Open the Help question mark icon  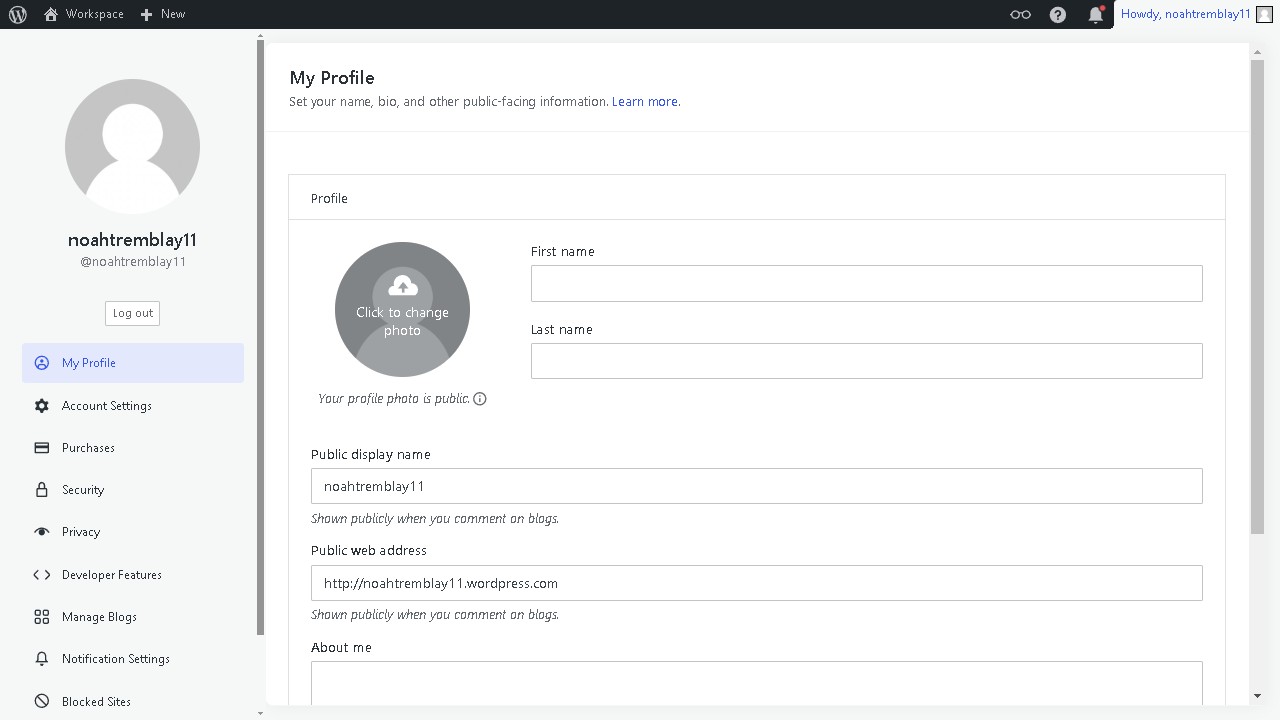tap(1058, 14)
